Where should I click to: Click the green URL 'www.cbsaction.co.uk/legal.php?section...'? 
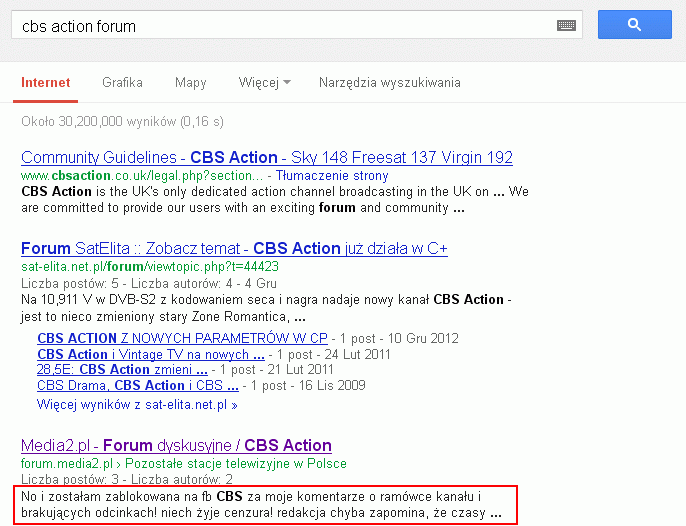tap(142, 175)
